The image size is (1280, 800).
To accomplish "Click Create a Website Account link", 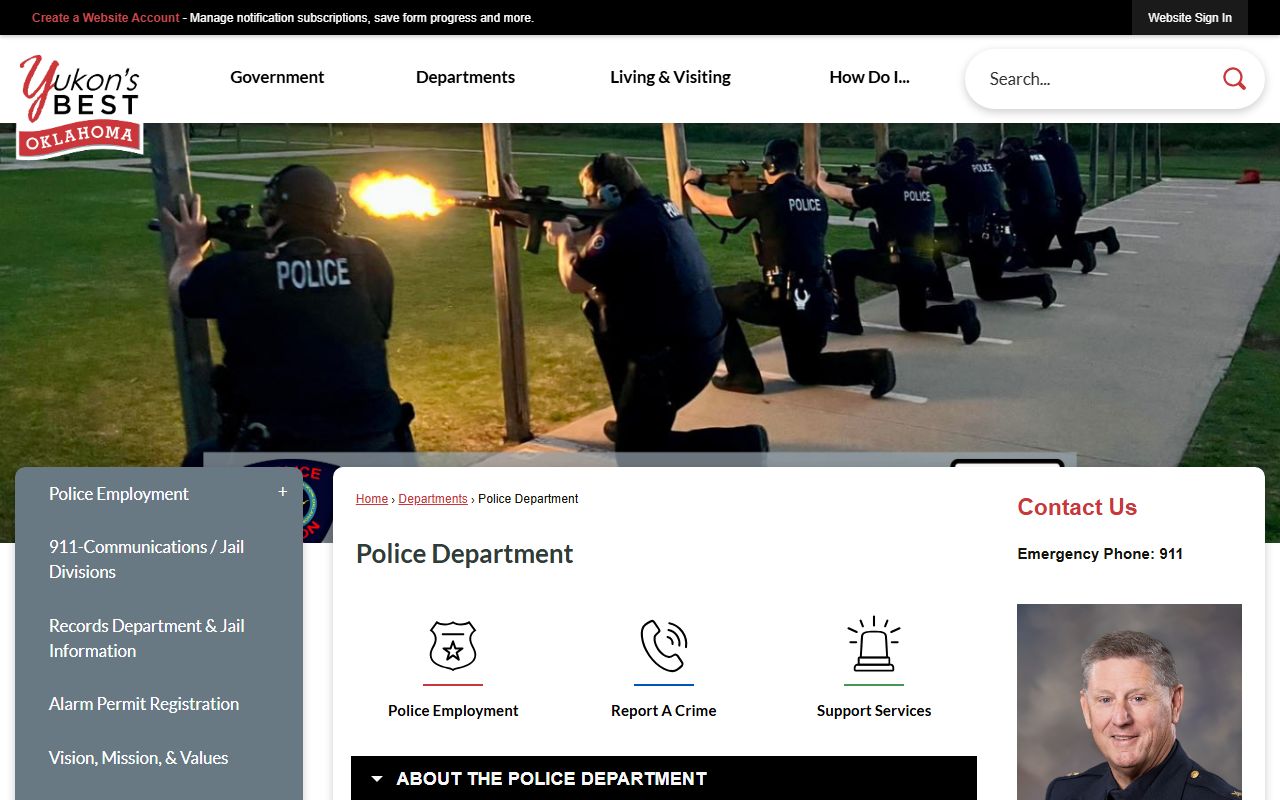I will pyautogui.click(x=106, y=18).
